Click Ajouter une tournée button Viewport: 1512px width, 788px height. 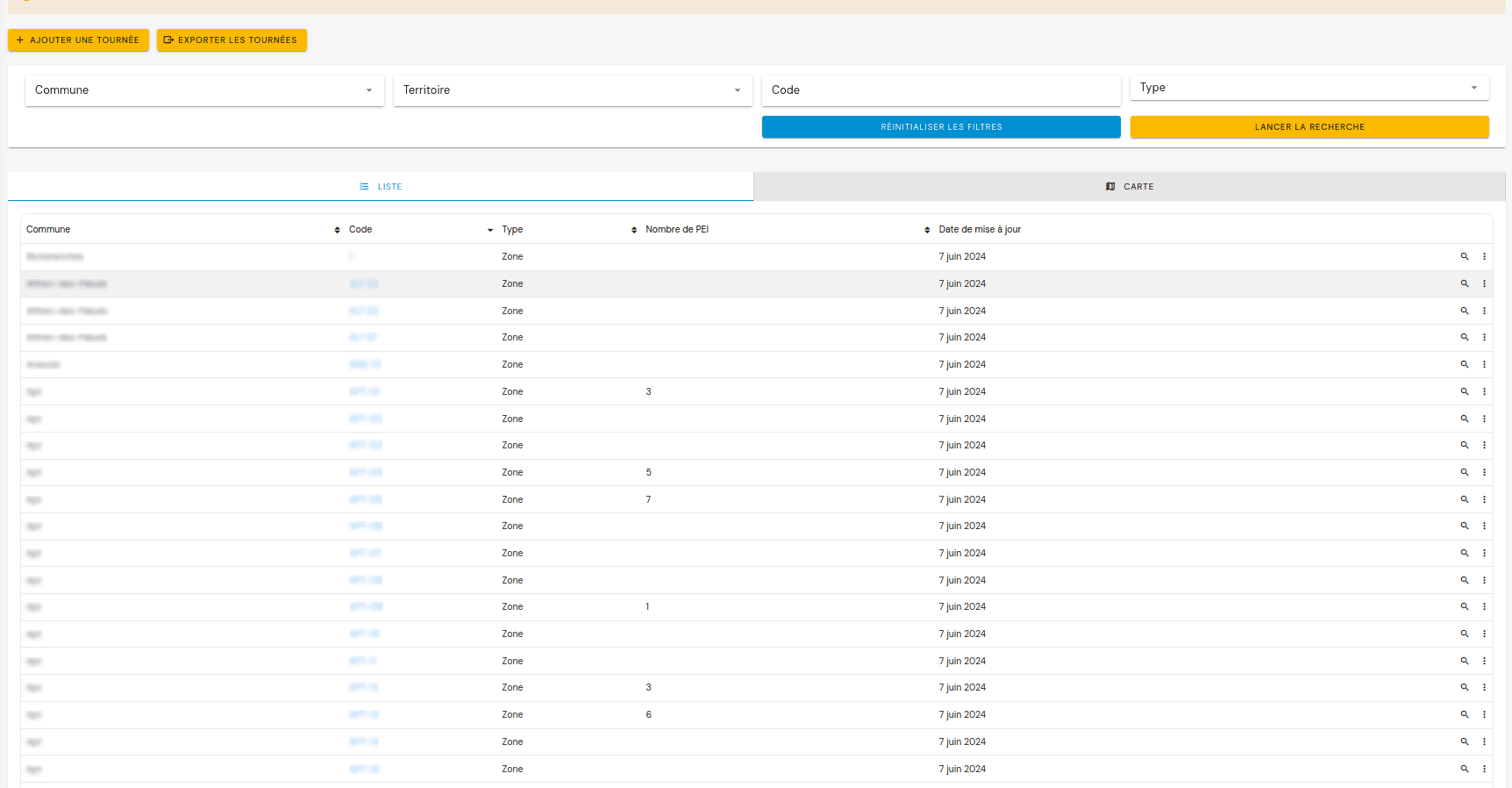point(78,40)
